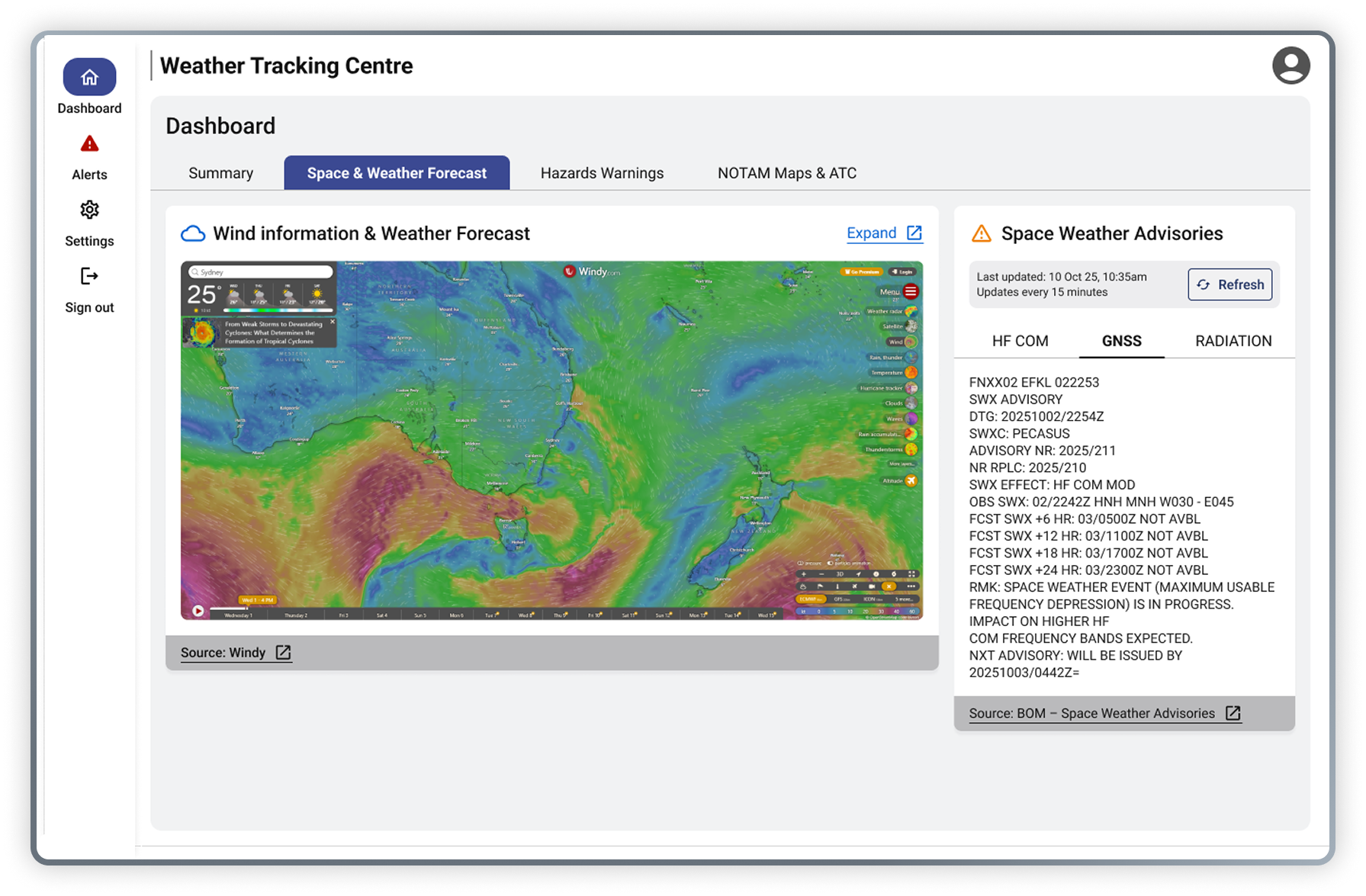
Task: Select the Weather radar layer icon
Action: coord(911,311)
